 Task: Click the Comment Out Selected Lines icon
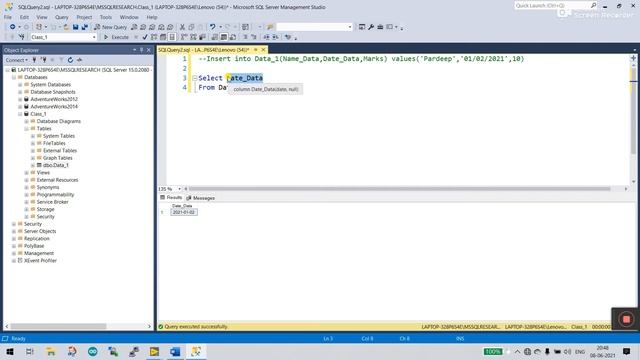[x=245, y=37]
